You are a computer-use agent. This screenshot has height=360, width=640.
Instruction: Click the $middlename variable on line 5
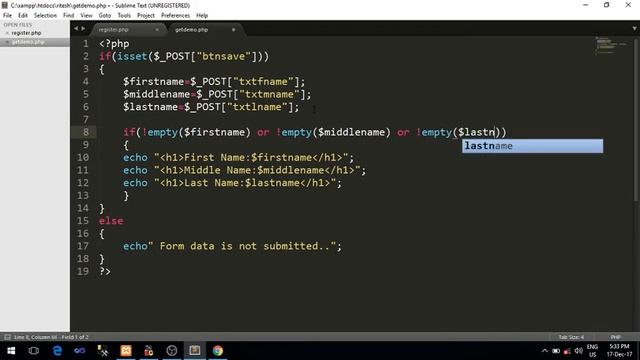(157, 94)
